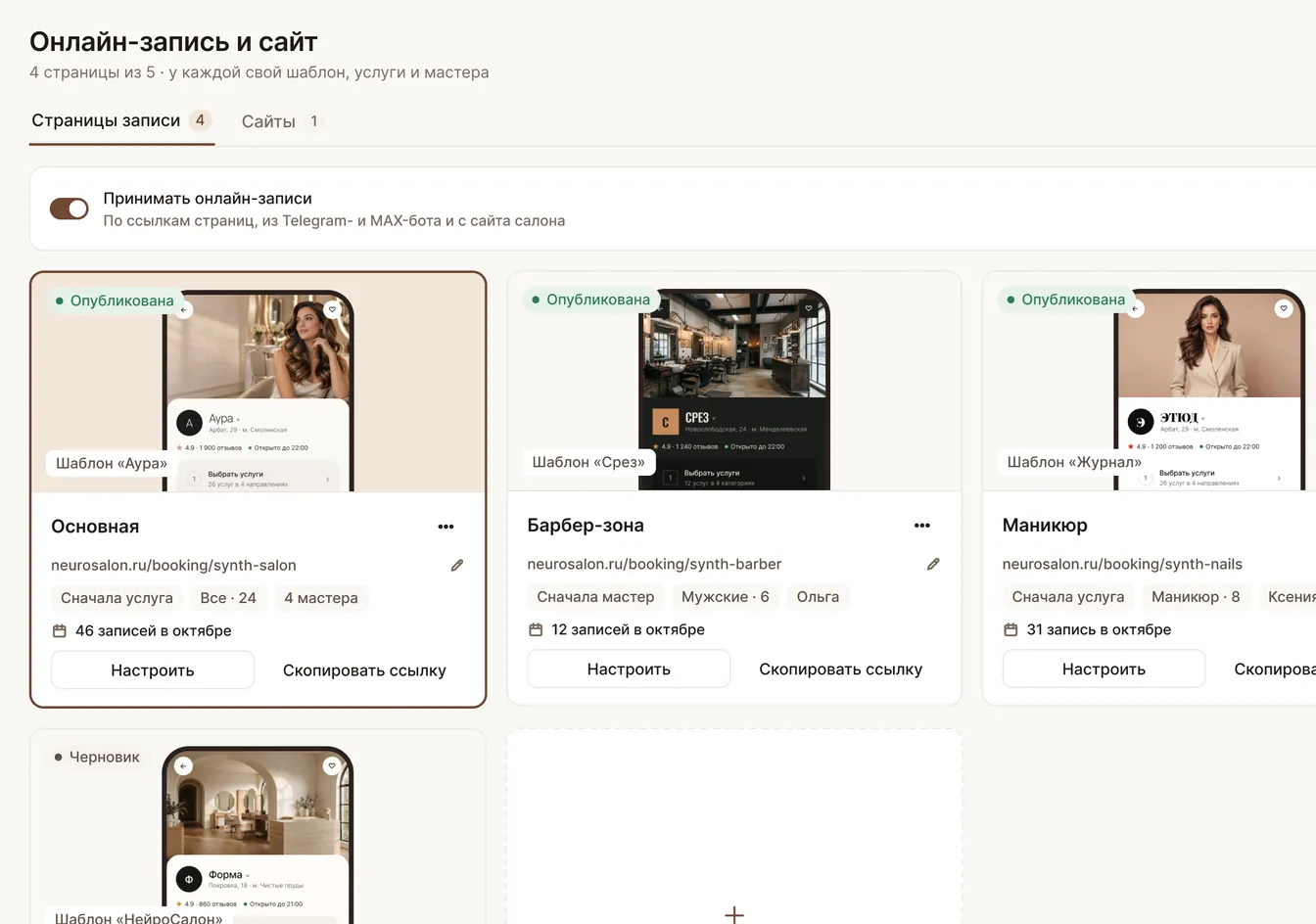This screenshot has width=1316, height=924.
Task: Click the neurosalon.ru/booking/synth-salon URL text
Action: point(173,566)
